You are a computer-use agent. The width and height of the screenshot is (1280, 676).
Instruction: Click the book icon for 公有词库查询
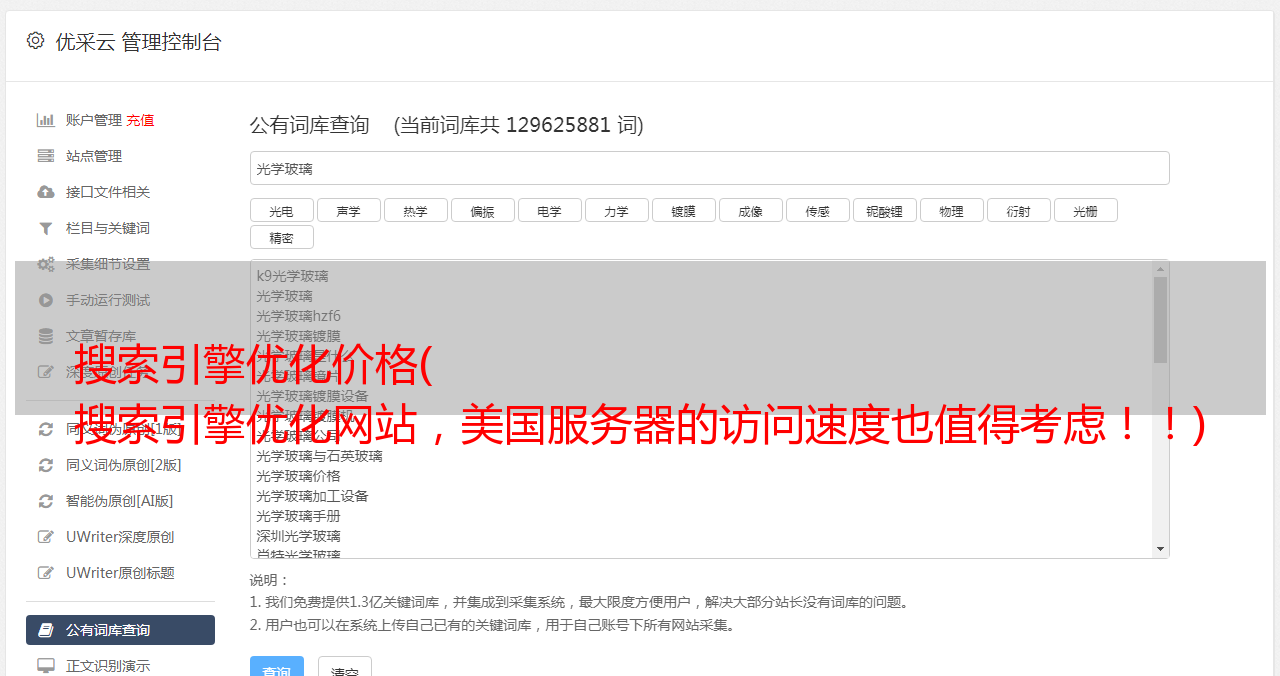click(x=46, y=630)
